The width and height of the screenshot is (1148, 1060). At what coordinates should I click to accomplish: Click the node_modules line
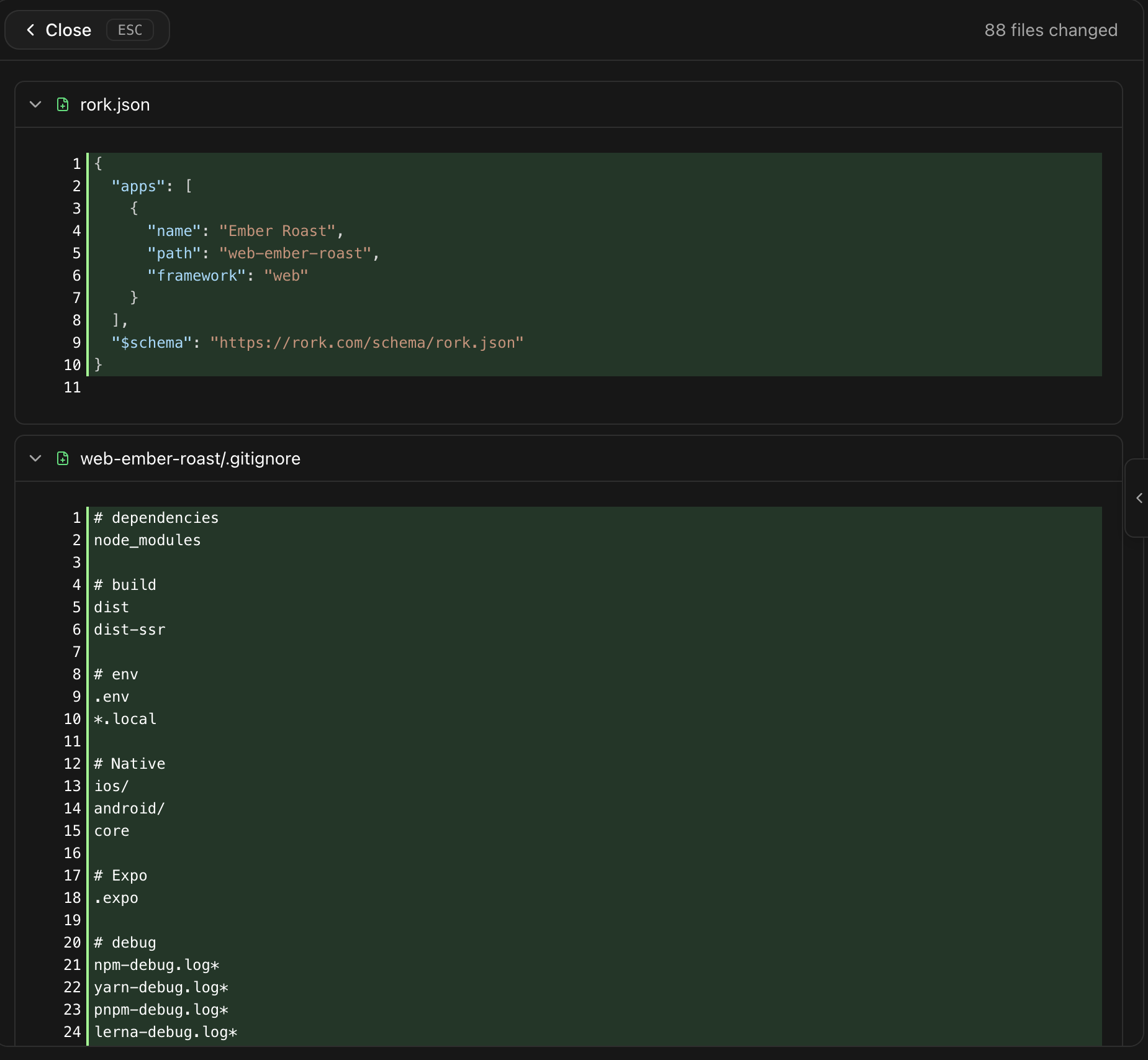pos(595,540)
